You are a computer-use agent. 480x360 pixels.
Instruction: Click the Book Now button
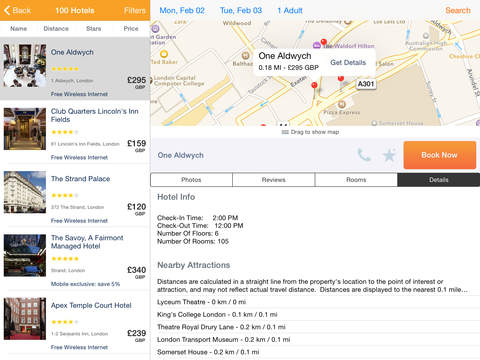coord(440,155)
